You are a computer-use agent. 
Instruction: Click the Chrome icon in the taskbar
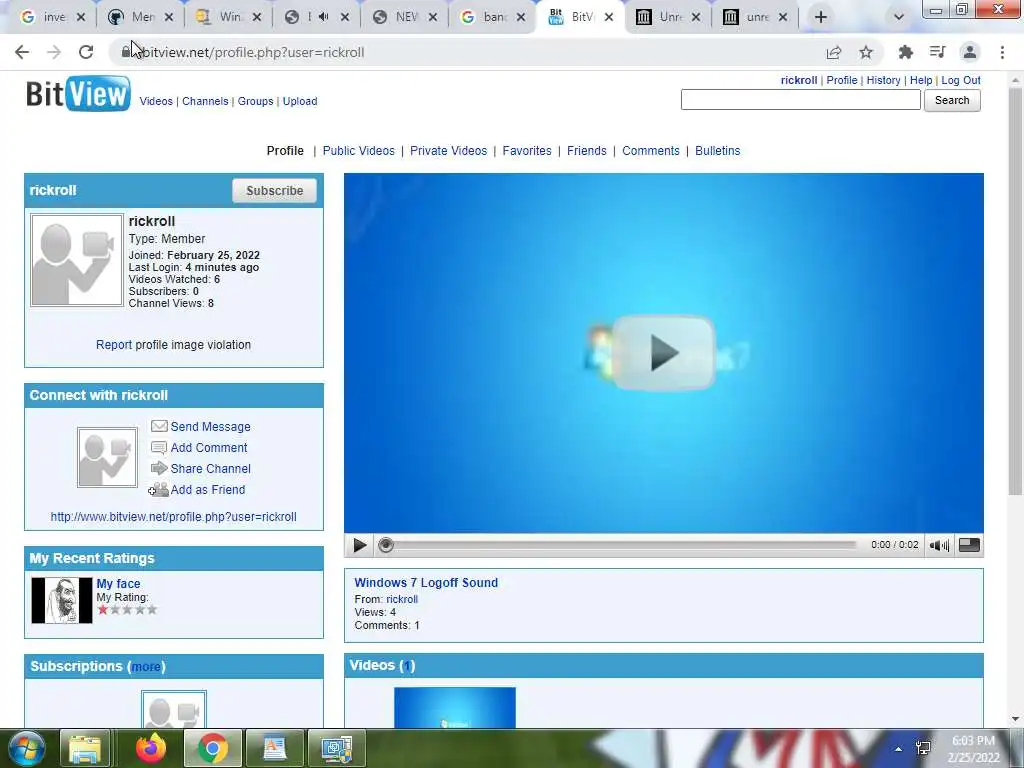[x=213, y=748]
